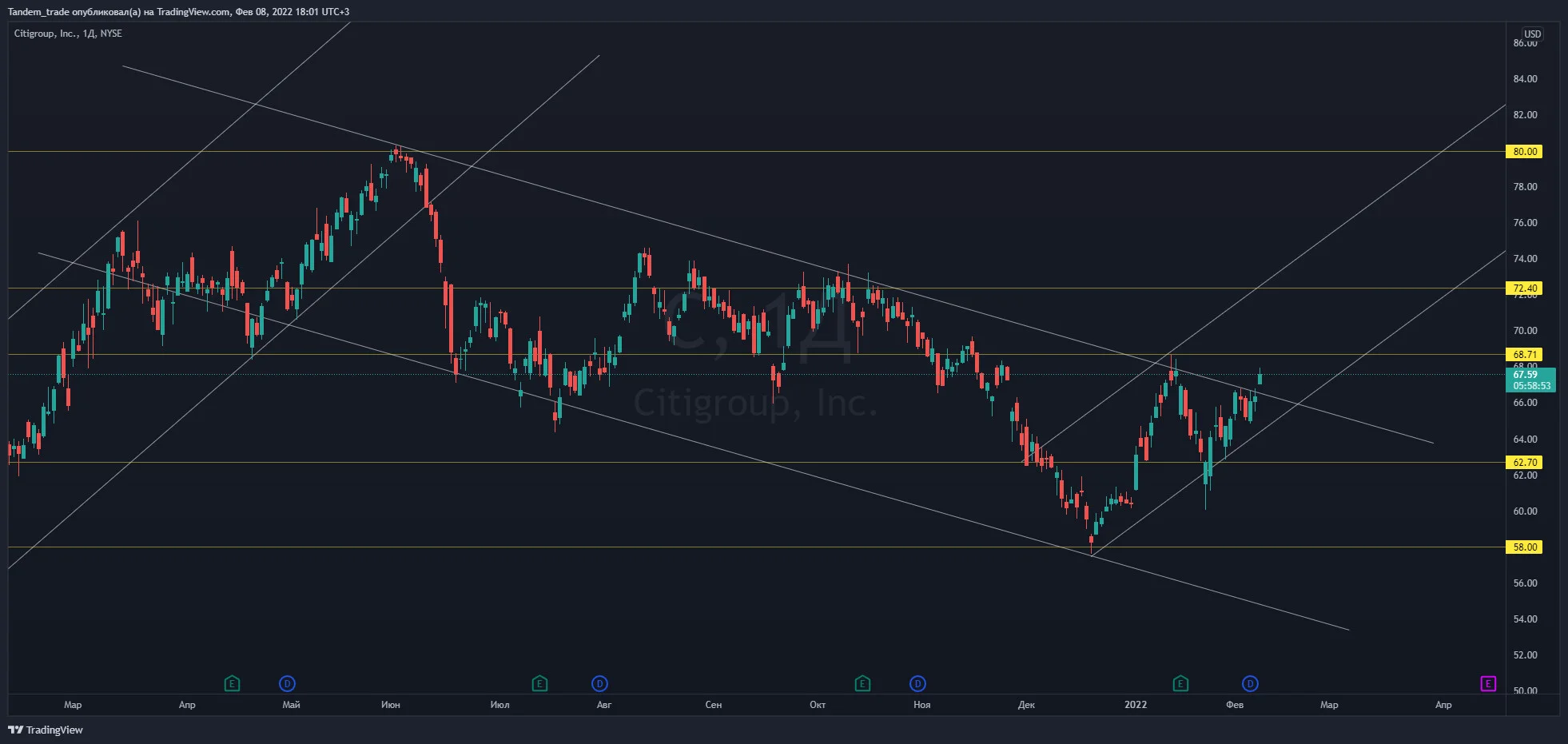Click the 60.00 price axis value
The width and height of the screenshot is (1568, 744).
point(1525,511)
